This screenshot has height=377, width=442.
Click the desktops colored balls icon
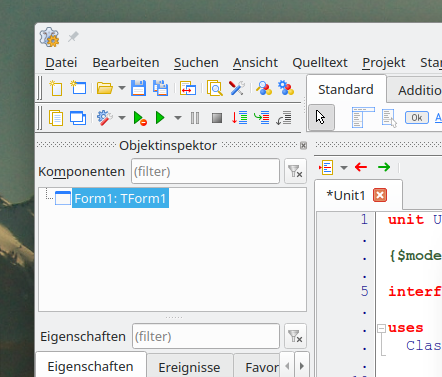click(264, 88)
